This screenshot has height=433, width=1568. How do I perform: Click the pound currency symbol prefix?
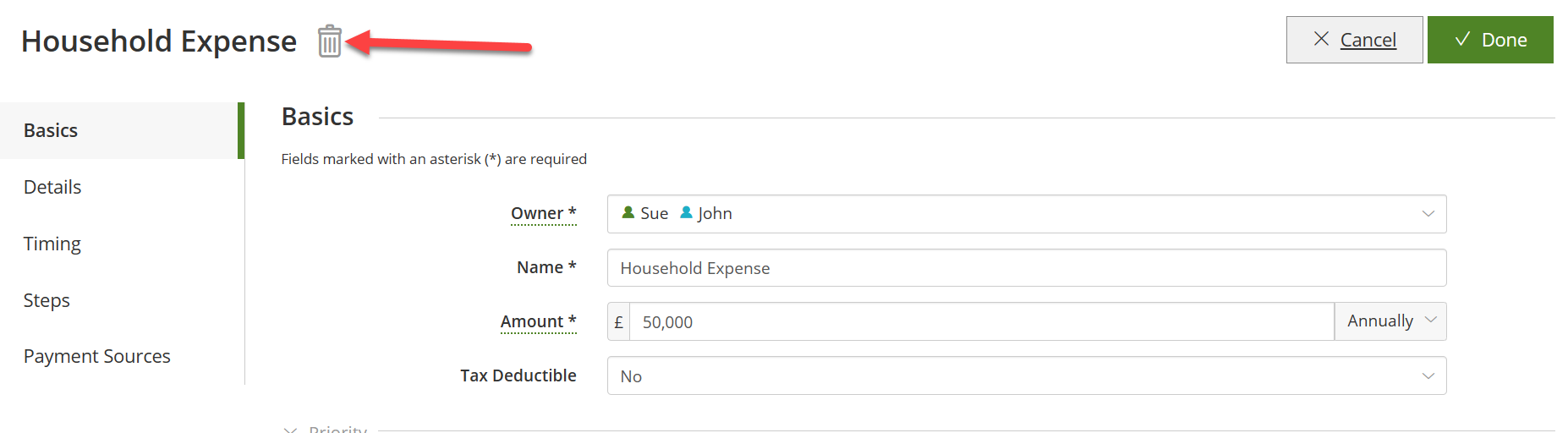coord(619,321)
